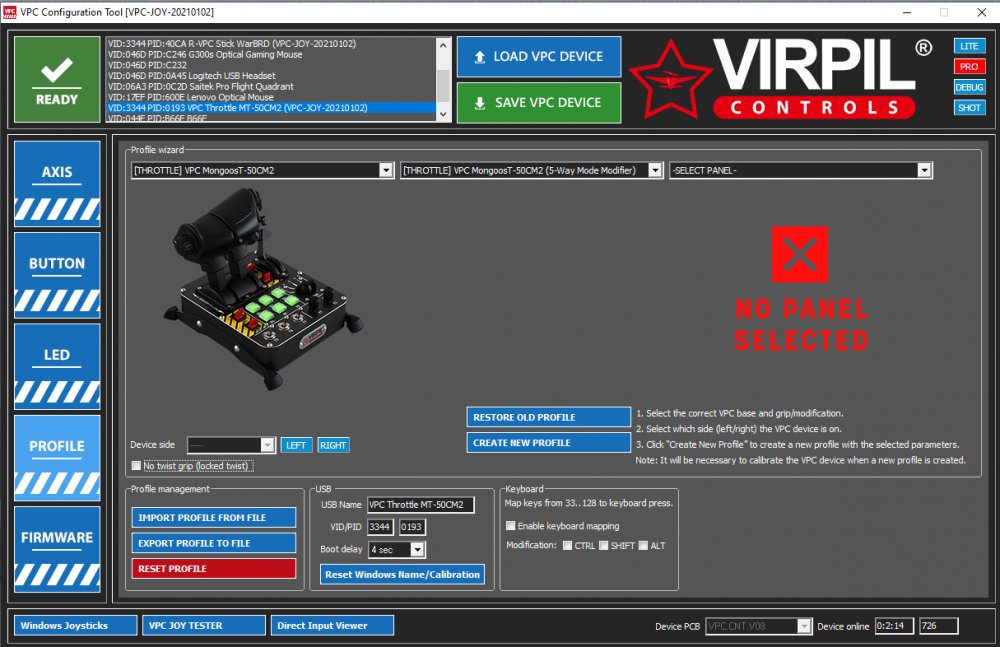This screenshot has height=647, width=1000.
Task: Select VPC Throttle MT-50CM2 device row
Action: (271, 108)
